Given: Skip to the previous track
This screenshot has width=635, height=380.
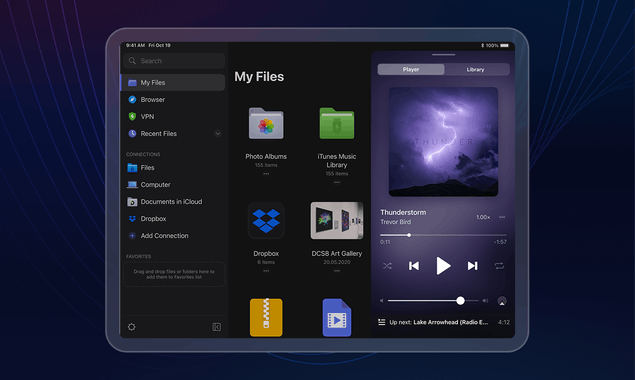Looking at the screenshot, I should tap(414, 266).
